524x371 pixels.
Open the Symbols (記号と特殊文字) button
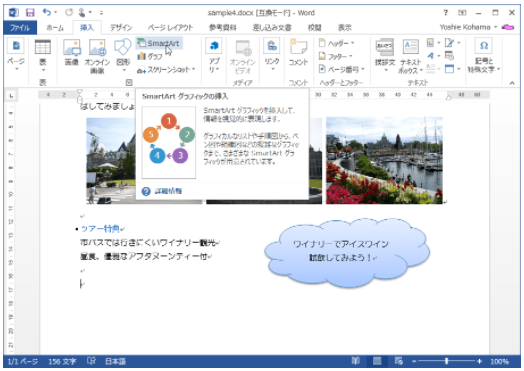pos(484,56)
